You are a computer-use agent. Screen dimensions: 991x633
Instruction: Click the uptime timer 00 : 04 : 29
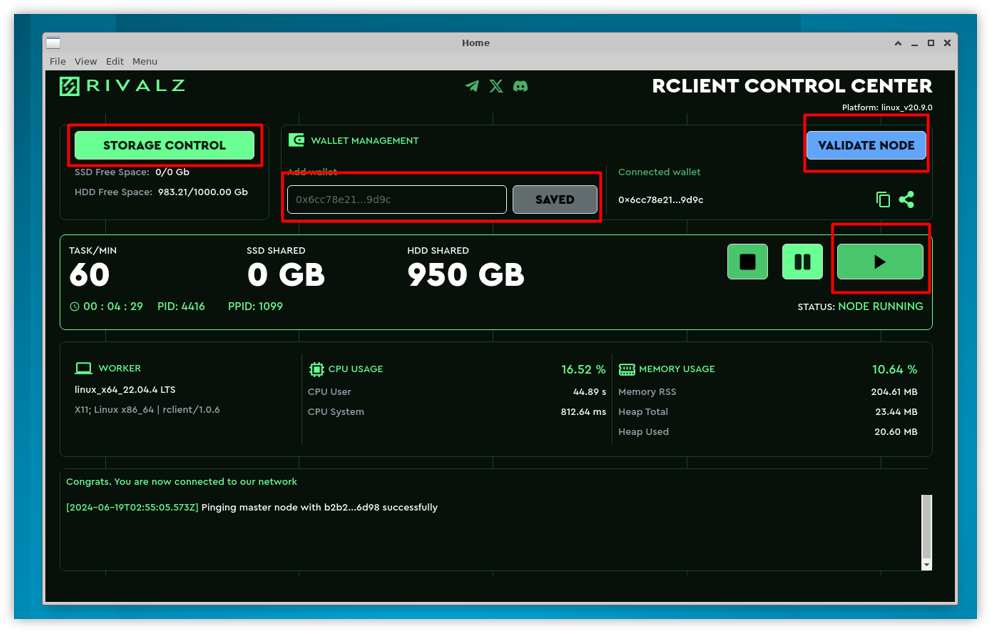(x=113, y=306)
